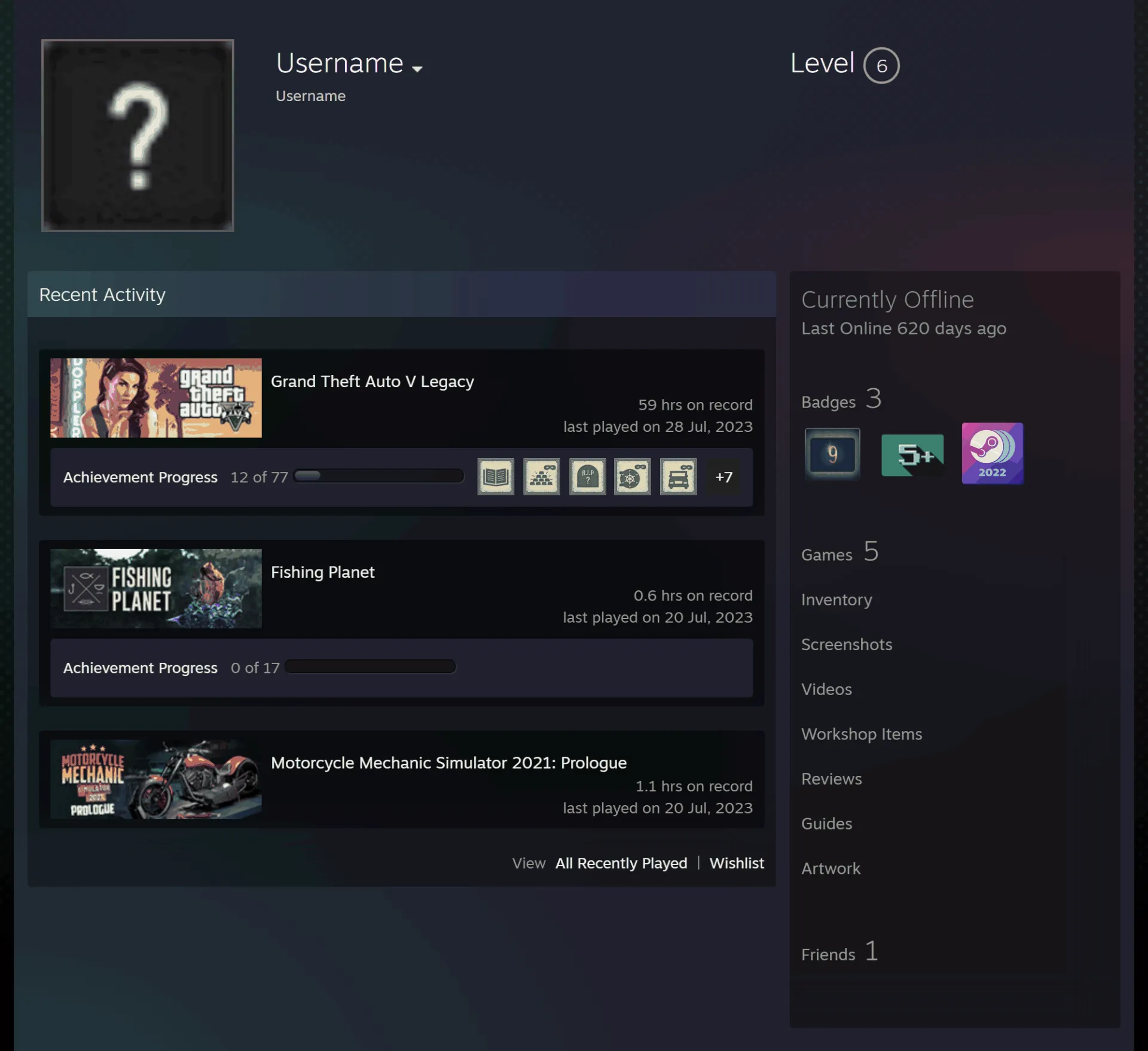Viewport: 1148px width, 1051px height.
Task: Click the gold bars pile achievement icon
Action: click(541, 477)
